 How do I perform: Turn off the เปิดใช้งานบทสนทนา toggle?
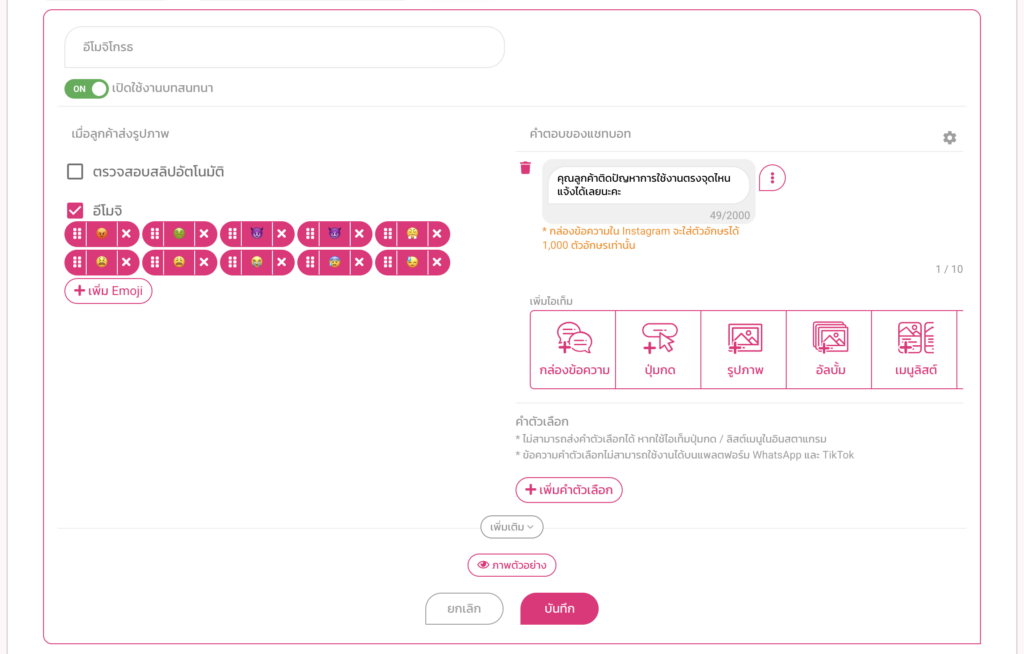coord(87,89)
